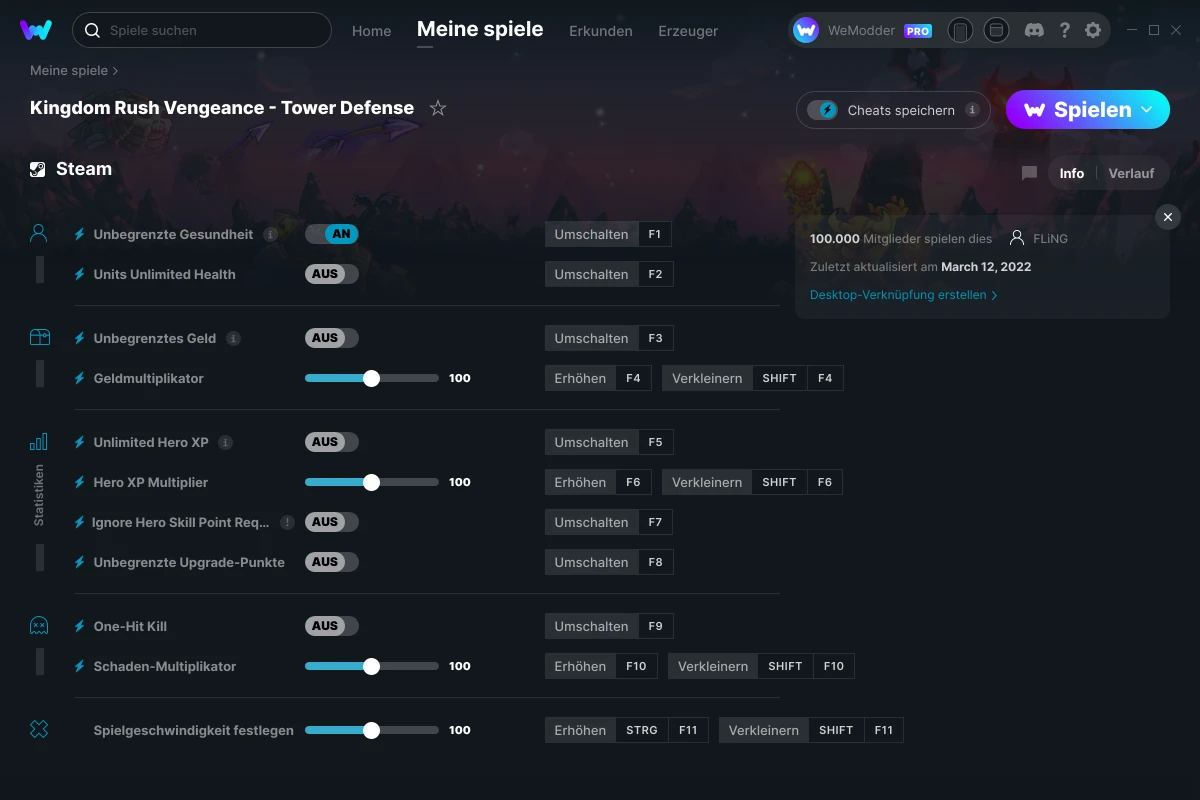This screenshot has width=1200, height=800.
Task: Click the PRO badge
Action: coord(918,31)
